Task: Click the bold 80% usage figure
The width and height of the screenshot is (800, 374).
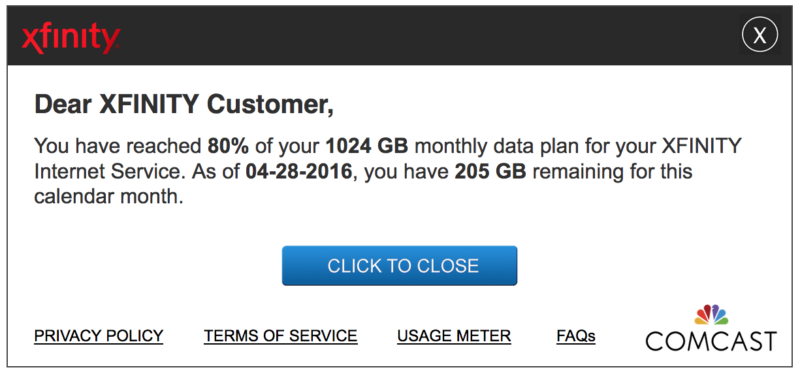Action: (228, 146)
